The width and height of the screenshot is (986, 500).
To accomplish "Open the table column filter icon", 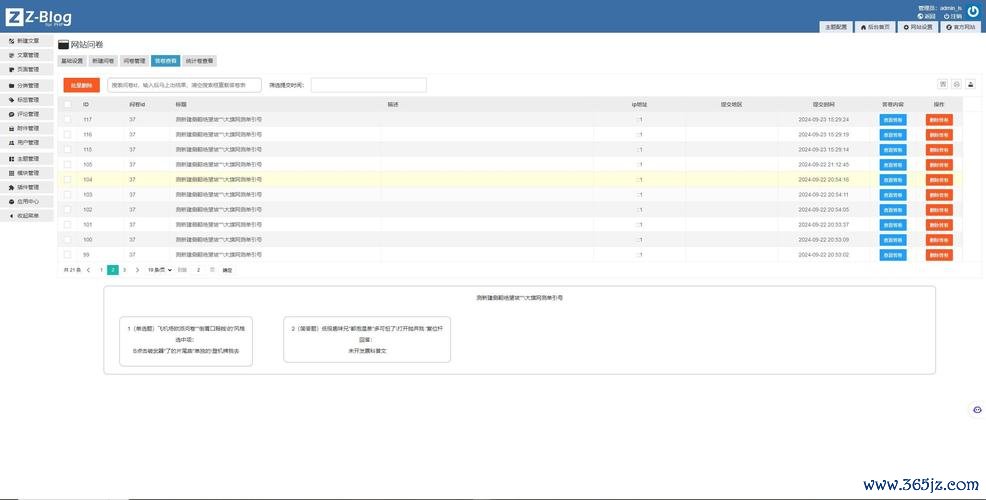I will click(943, 84).
